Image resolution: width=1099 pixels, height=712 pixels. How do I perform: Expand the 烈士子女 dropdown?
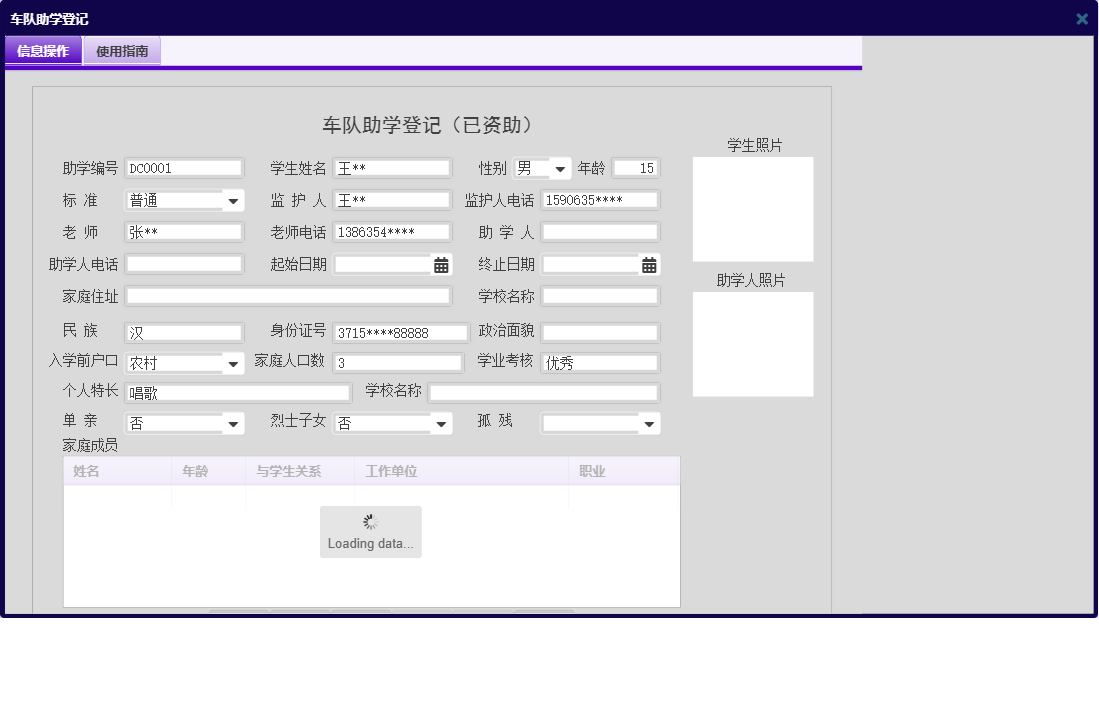442,423
